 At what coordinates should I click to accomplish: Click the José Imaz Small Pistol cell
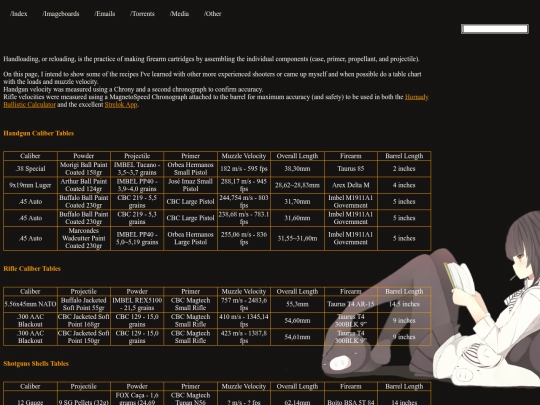[190, 185]
